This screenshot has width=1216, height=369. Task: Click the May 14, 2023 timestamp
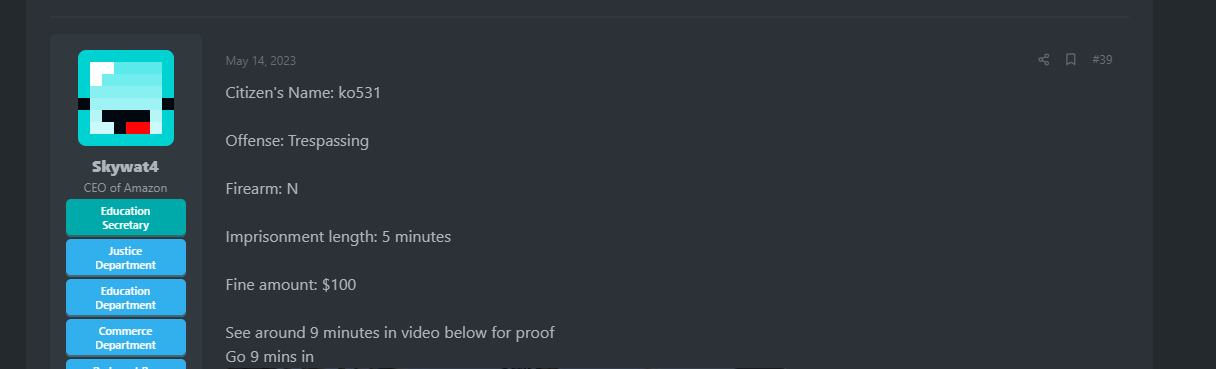[261, 61]
